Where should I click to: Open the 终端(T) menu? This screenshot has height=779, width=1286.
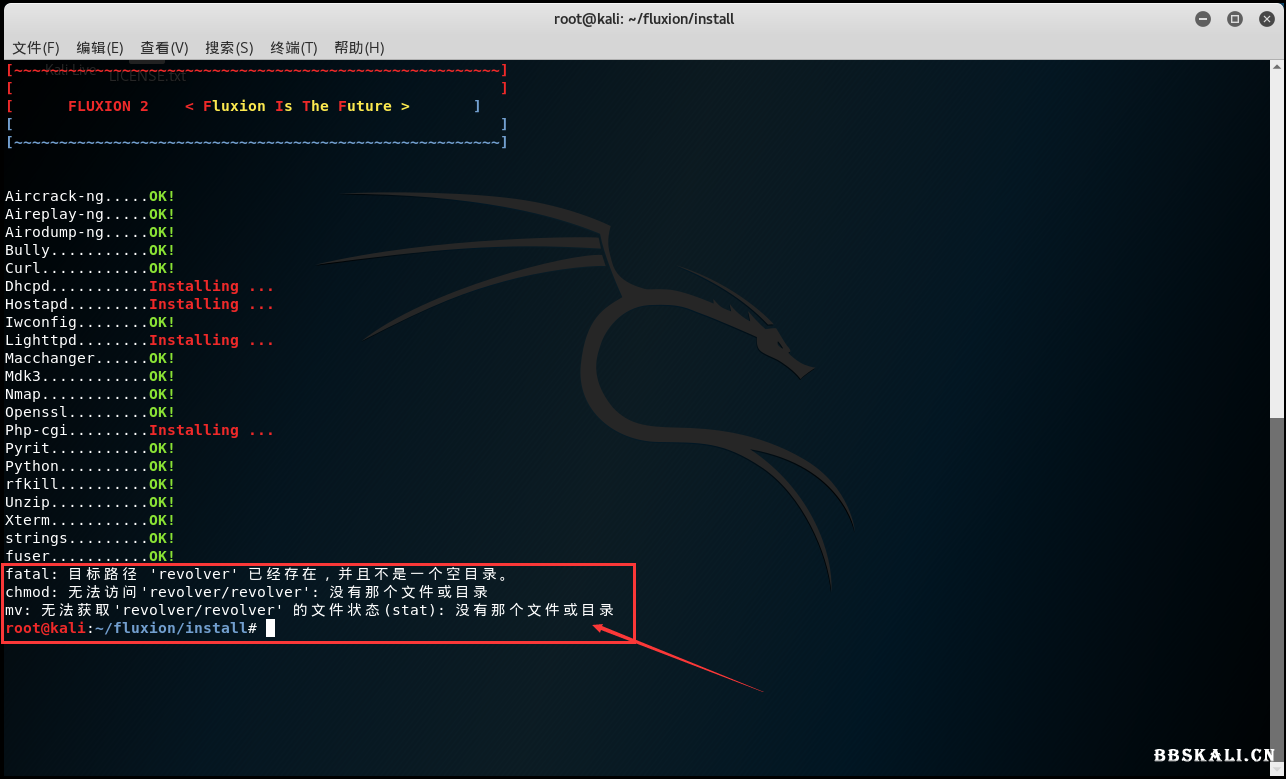tap(293, 48)
